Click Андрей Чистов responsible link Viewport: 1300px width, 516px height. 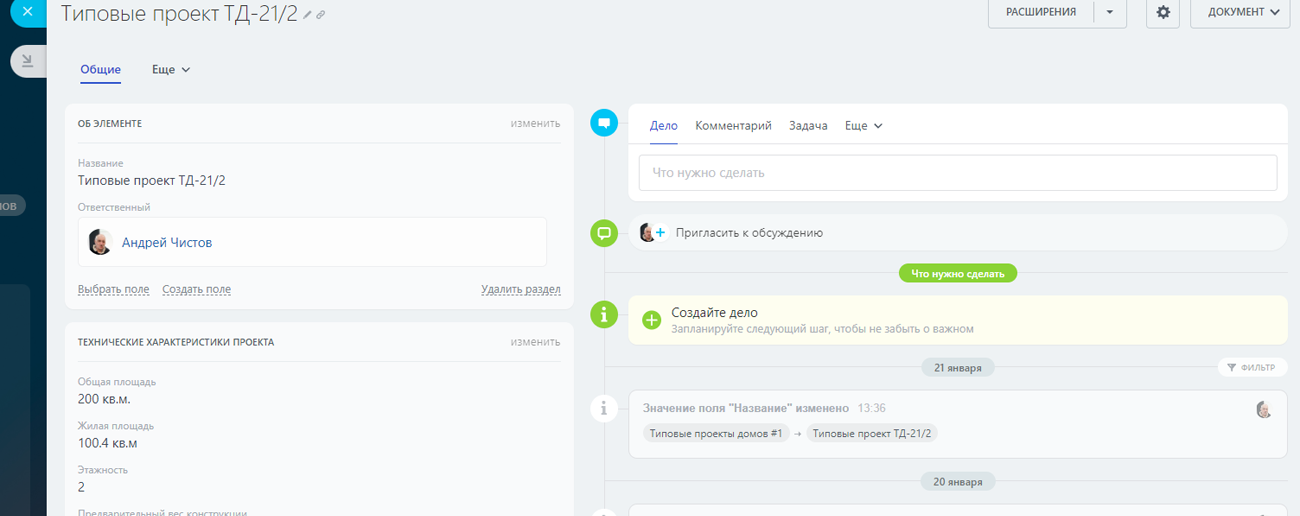point(167,242)
